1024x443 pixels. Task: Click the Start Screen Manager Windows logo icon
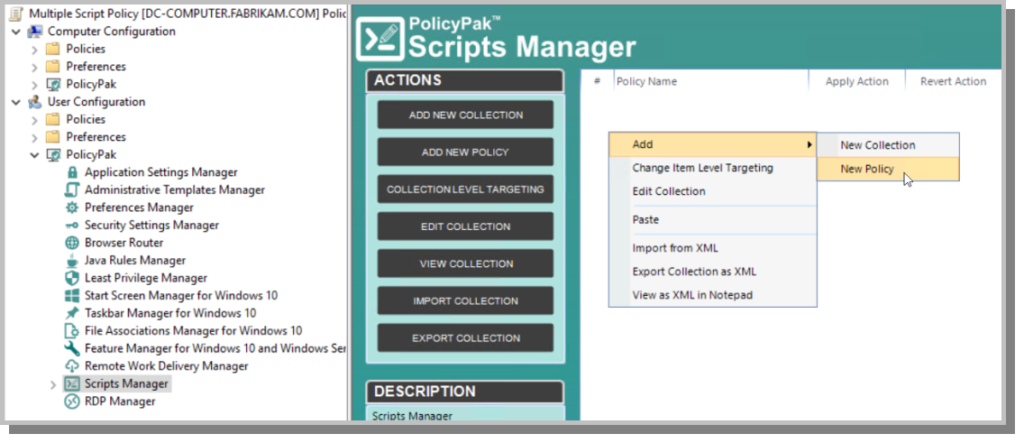[x=72, y=296]
